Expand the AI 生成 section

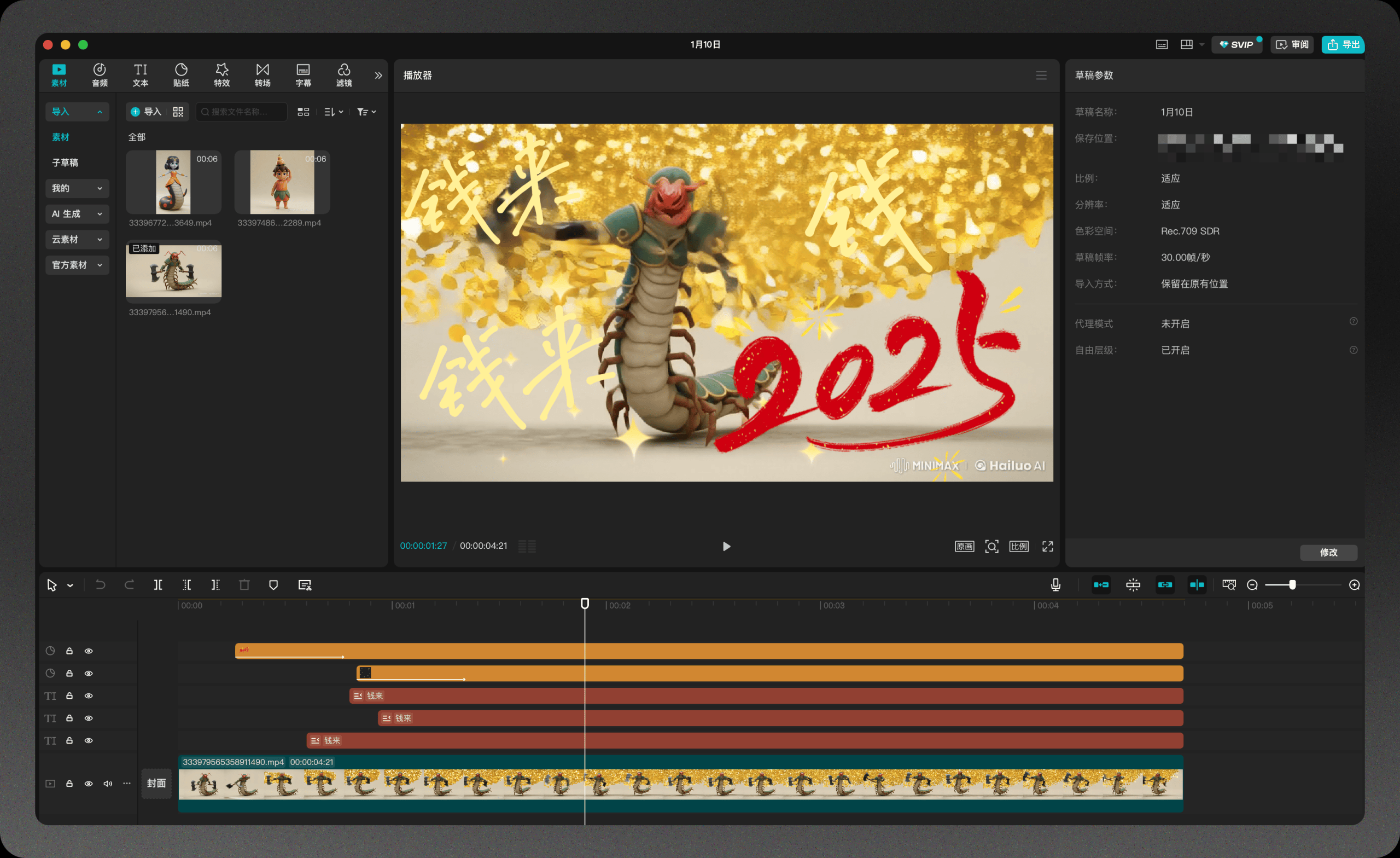(77, 214)
